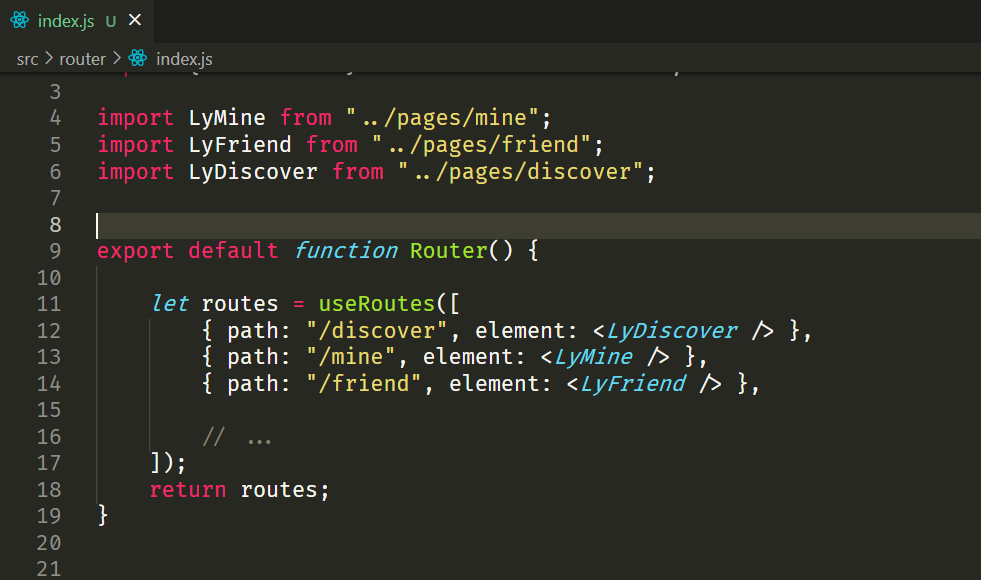The height and width of the screenshot is (580, 981).
Task: Click the 'routes' variable on line 11
Action: (x=240, y=304)
